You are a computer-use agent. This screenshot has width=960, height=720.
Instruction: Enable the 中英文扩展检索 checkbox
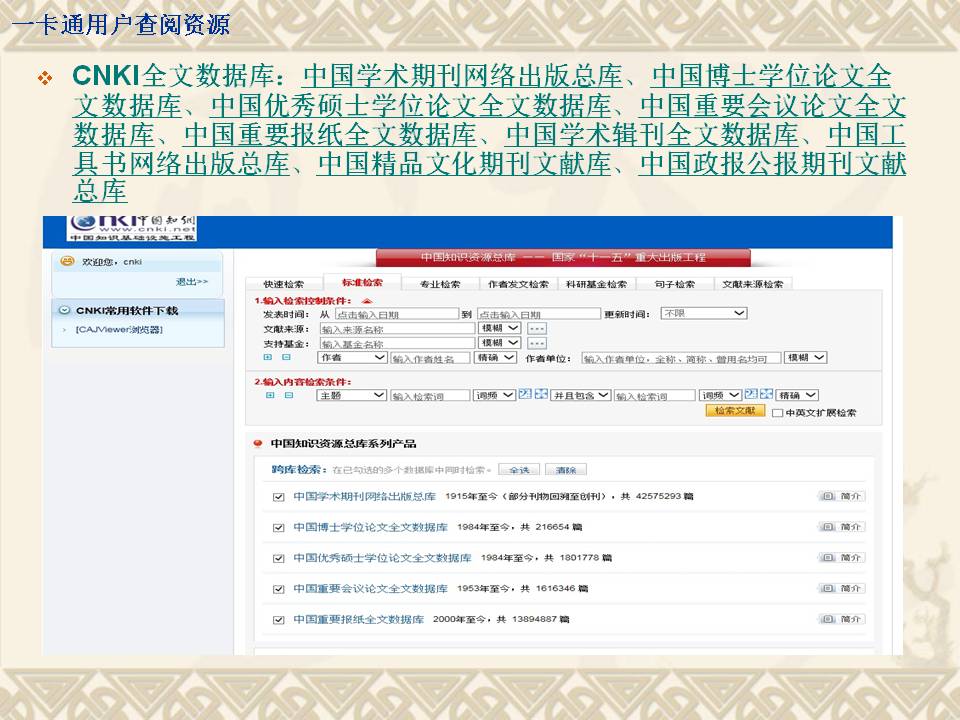[777, 413]
